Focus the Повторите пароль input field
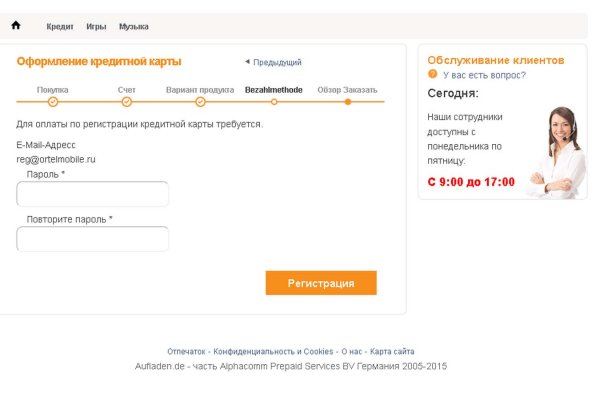 pyautogui.click(x=93, y=239)
